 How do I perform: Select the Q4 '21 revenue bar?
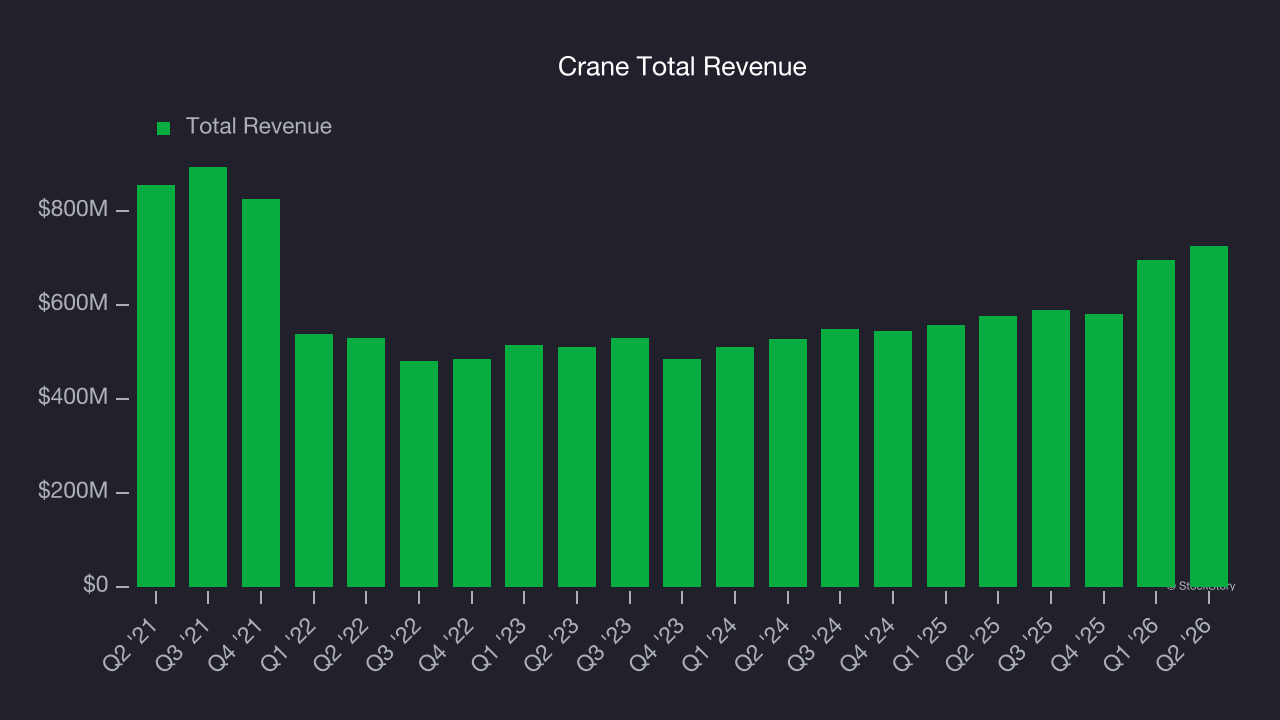point(261,393)
